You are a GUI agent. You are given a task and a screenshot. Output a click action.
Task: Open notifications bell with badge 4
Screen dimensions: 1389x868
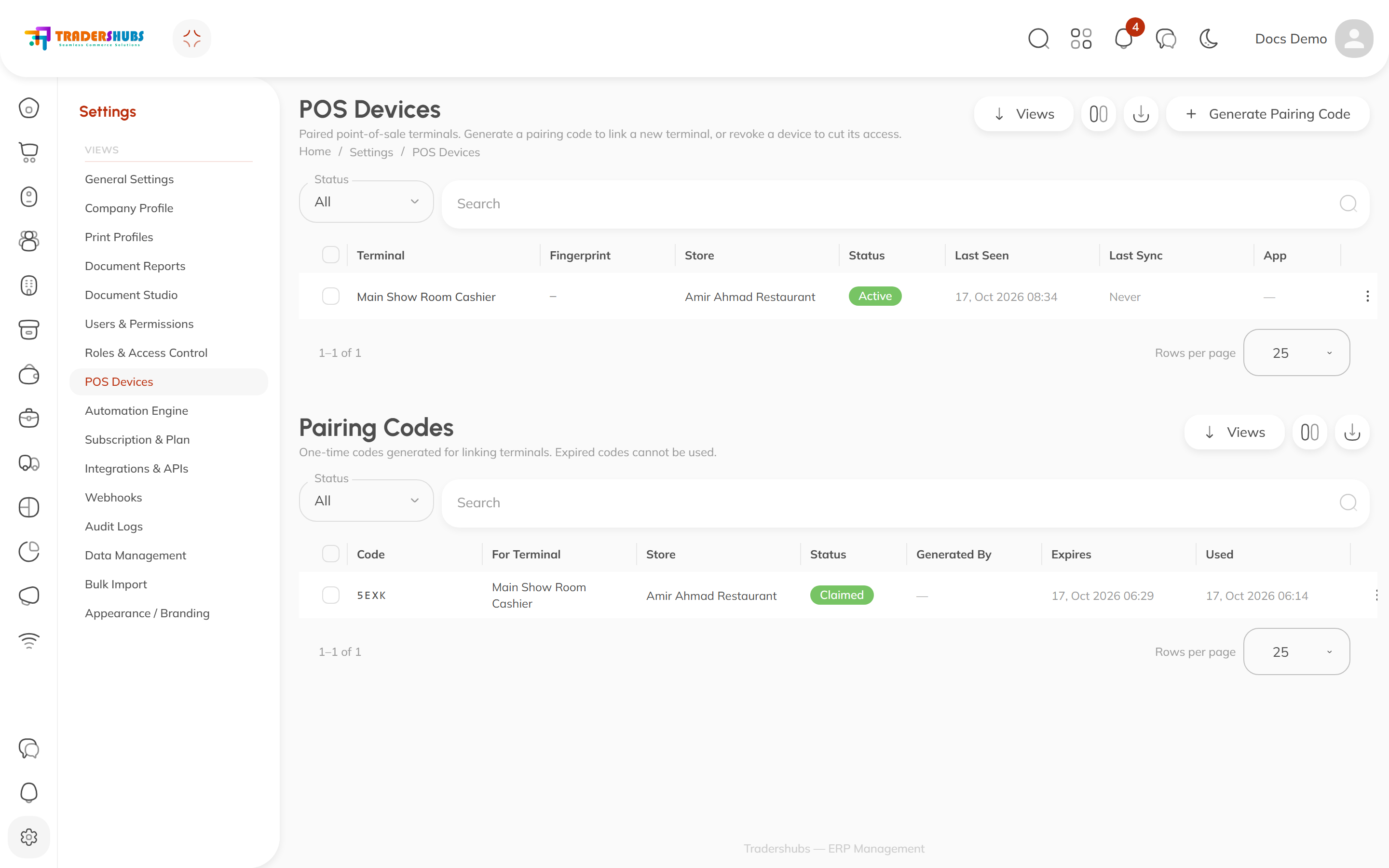(x=1124, y=39)
